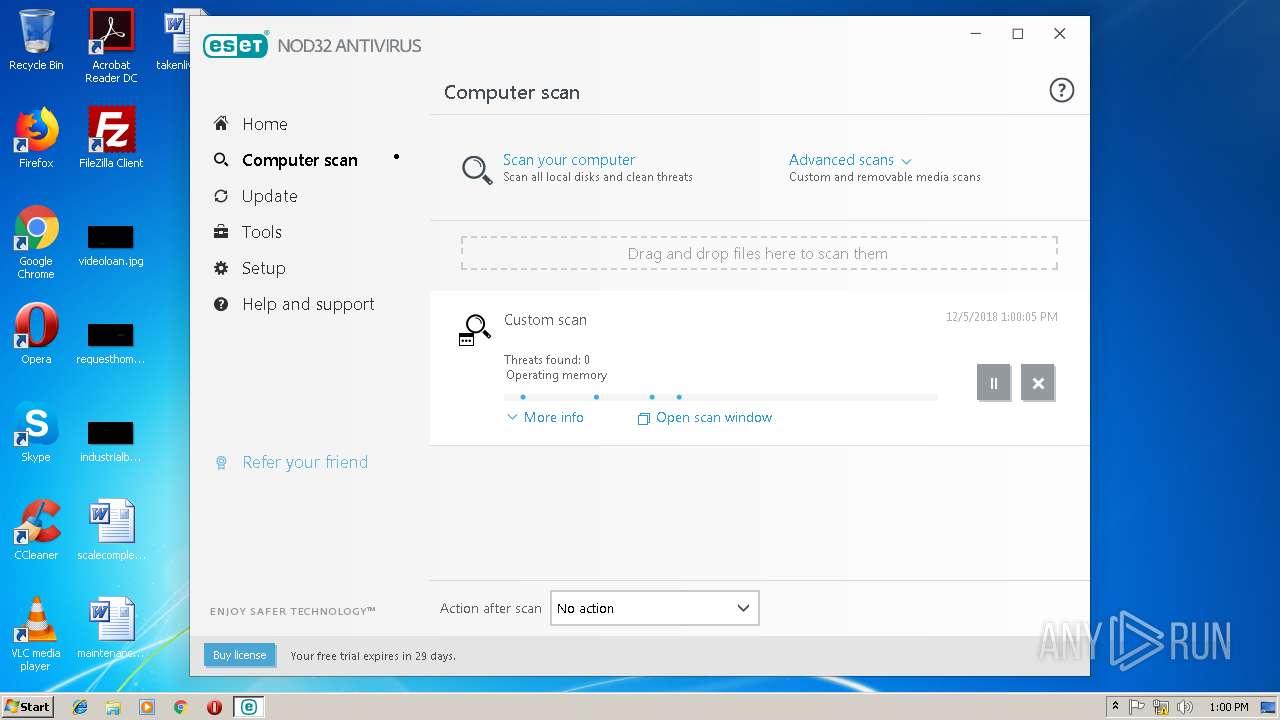Open Windows Explorer from the taskbar
1280x720 pixels.
pos(113,707)
